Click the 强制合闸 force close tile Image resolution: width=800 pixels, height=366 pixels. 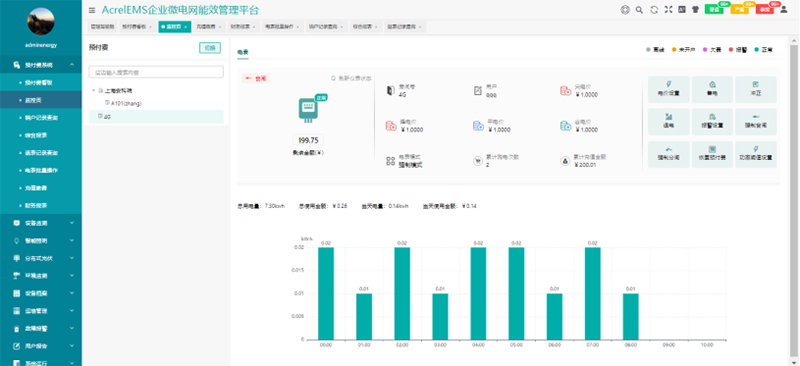tap(756, 121)
